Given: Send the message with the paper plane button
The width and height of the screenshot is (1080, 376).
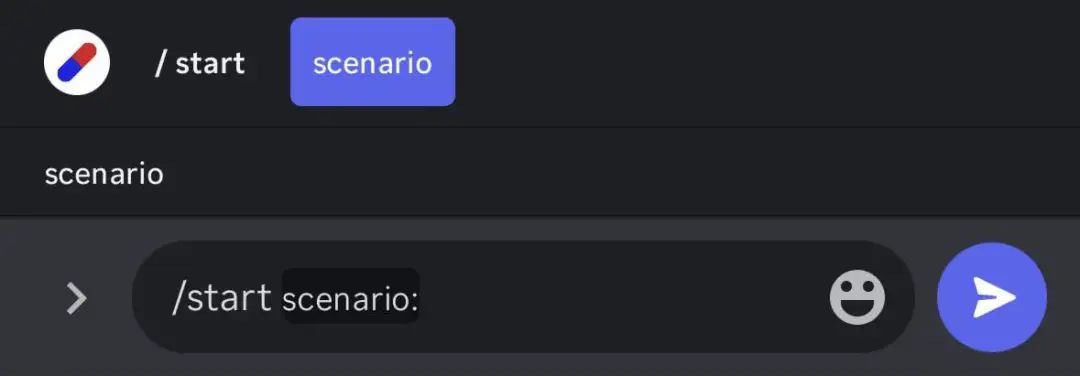Looking at the screenshot, I should click(x=992, y=297).
